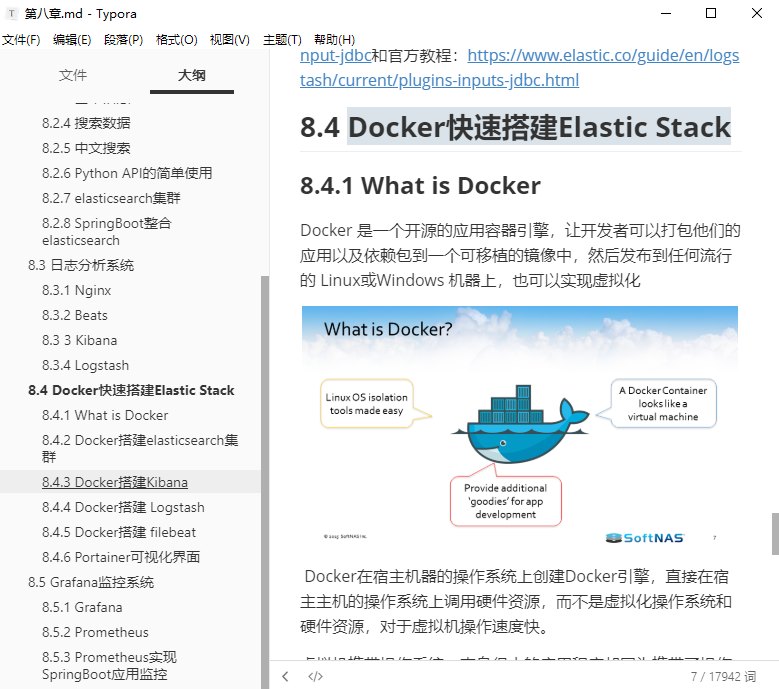779x689 pixels.
Task: Place cursor in 8.4 Docker快速搭建Elastic Stack heading
Action: pos(515,127)
